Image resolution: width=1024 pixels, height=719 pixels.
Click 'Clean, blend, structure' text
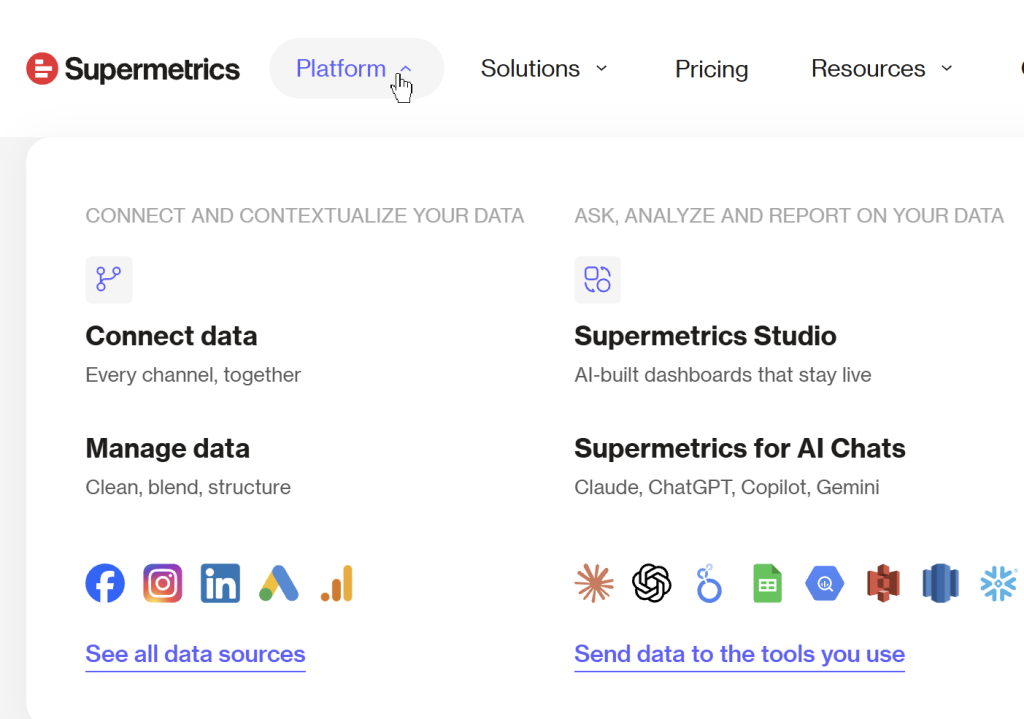pyautogui.click(x=188, y=487)
